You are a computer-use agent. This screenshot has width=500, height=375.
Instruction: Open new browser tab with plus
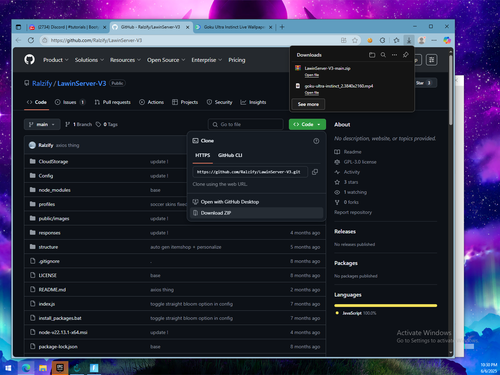point(282,27)
